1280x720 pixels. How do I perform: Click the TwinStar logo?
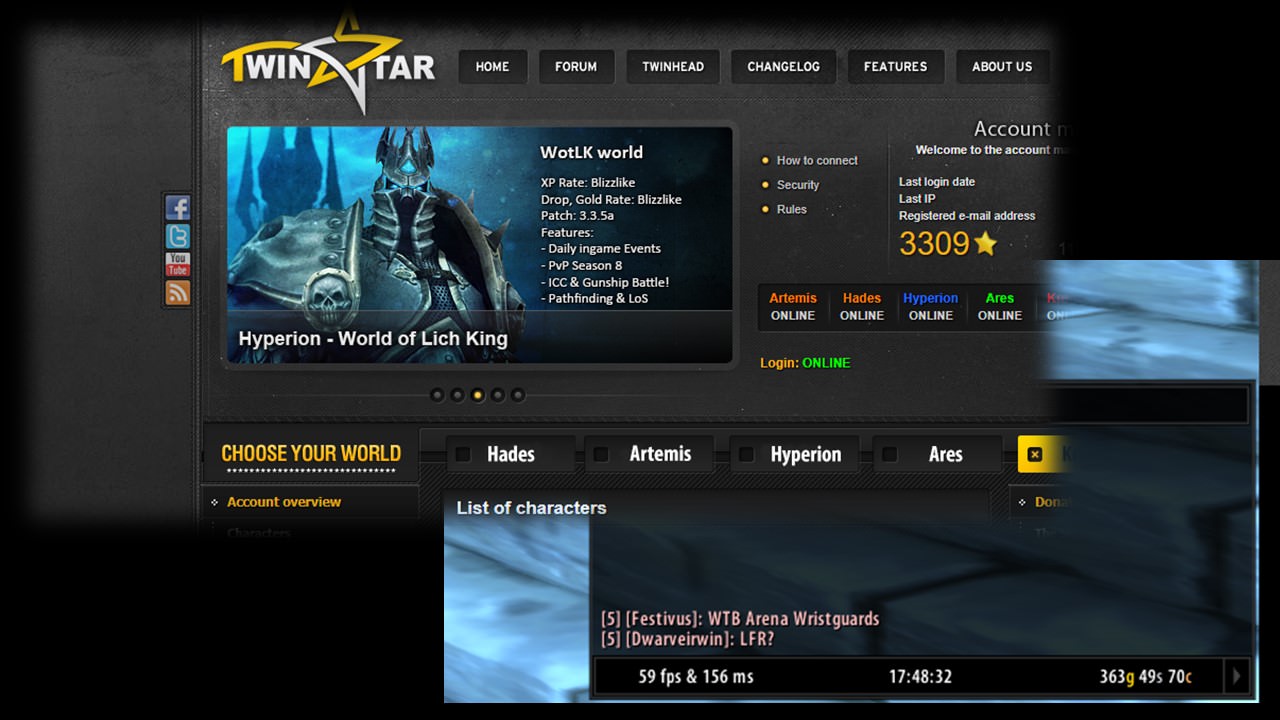pos(328,63)
